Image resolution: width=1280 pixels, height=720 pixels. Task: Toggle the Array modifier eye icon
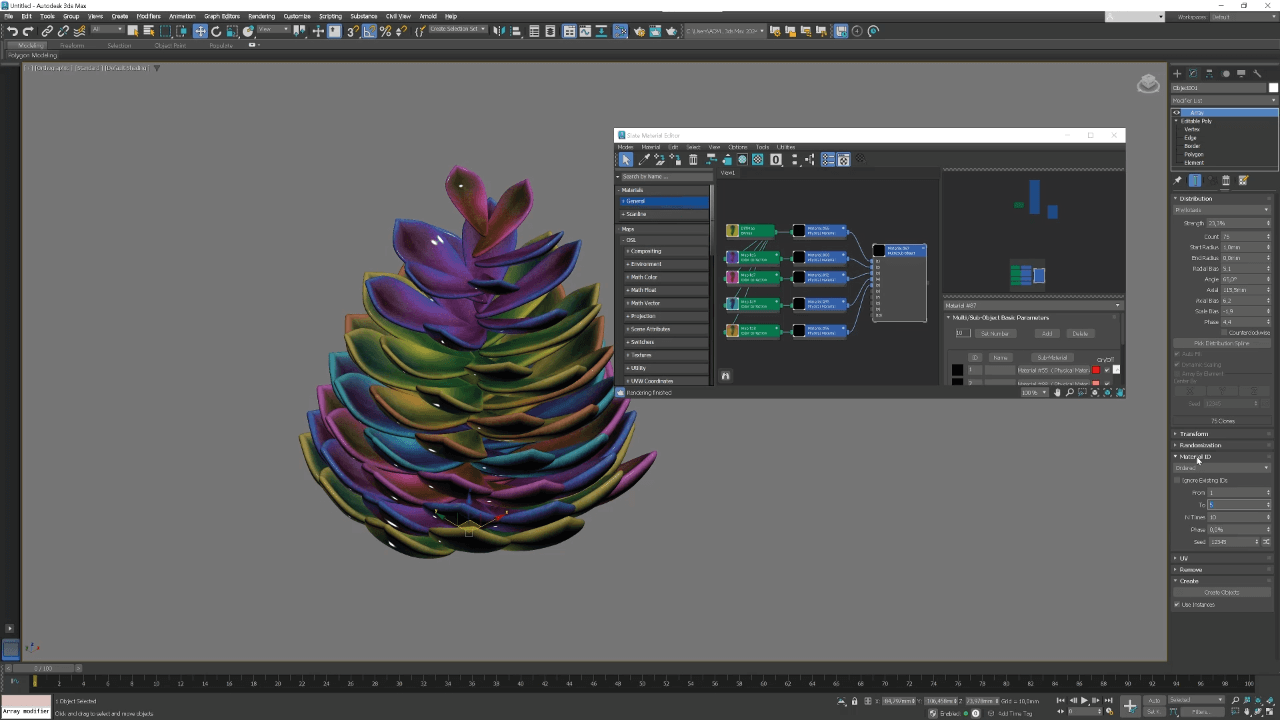1176,113
